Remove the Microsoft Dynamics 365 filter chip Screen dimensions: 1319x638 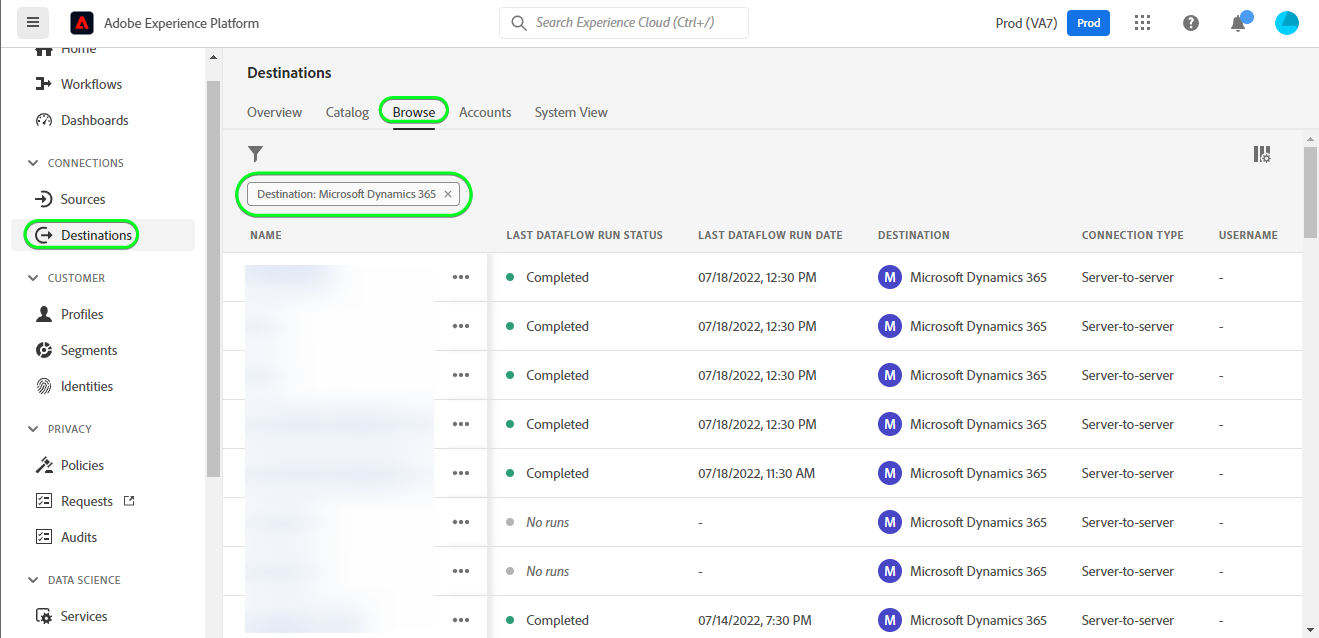(448, 194)
